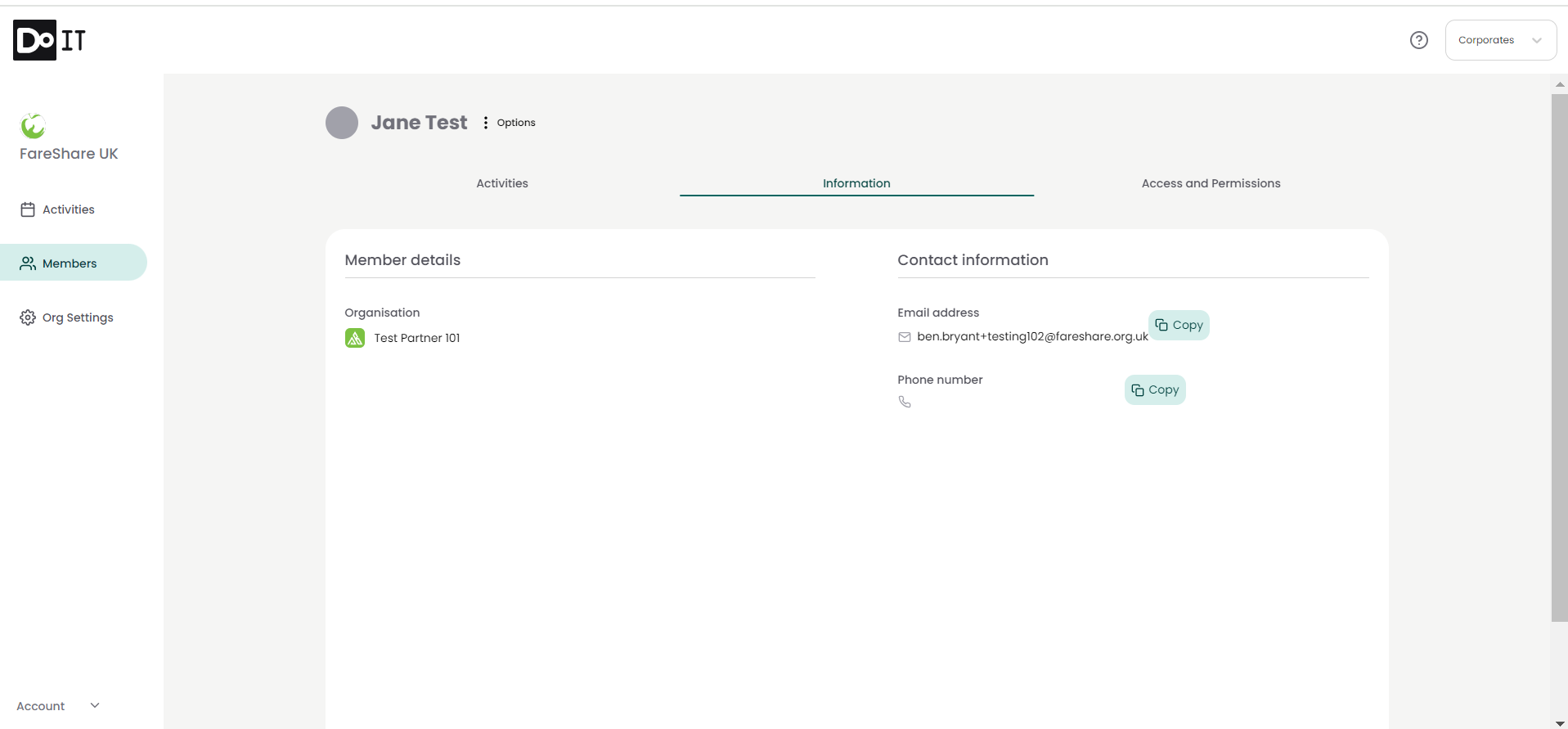Click the three-dot Options icon
Viewport: 1568px width, 729px height.
tap(486, 123)
